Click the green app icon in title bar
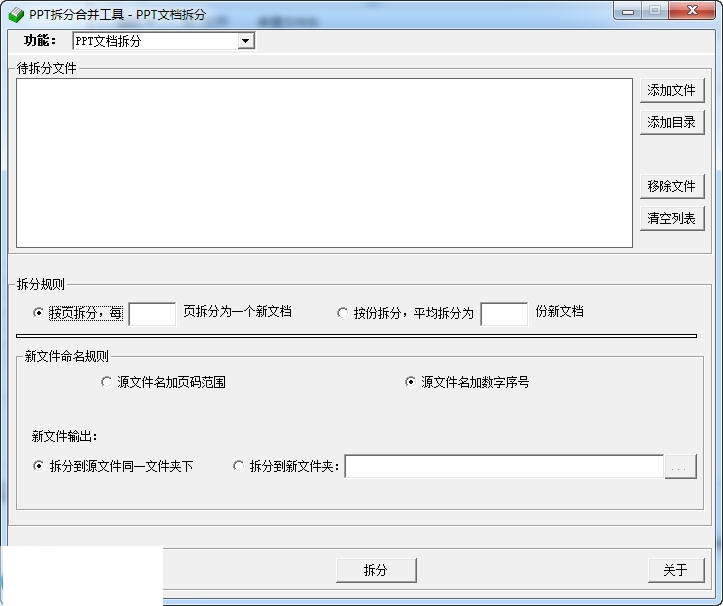Image resolution: width=723 pixels, height=606 pixels. tap(16, 15)
